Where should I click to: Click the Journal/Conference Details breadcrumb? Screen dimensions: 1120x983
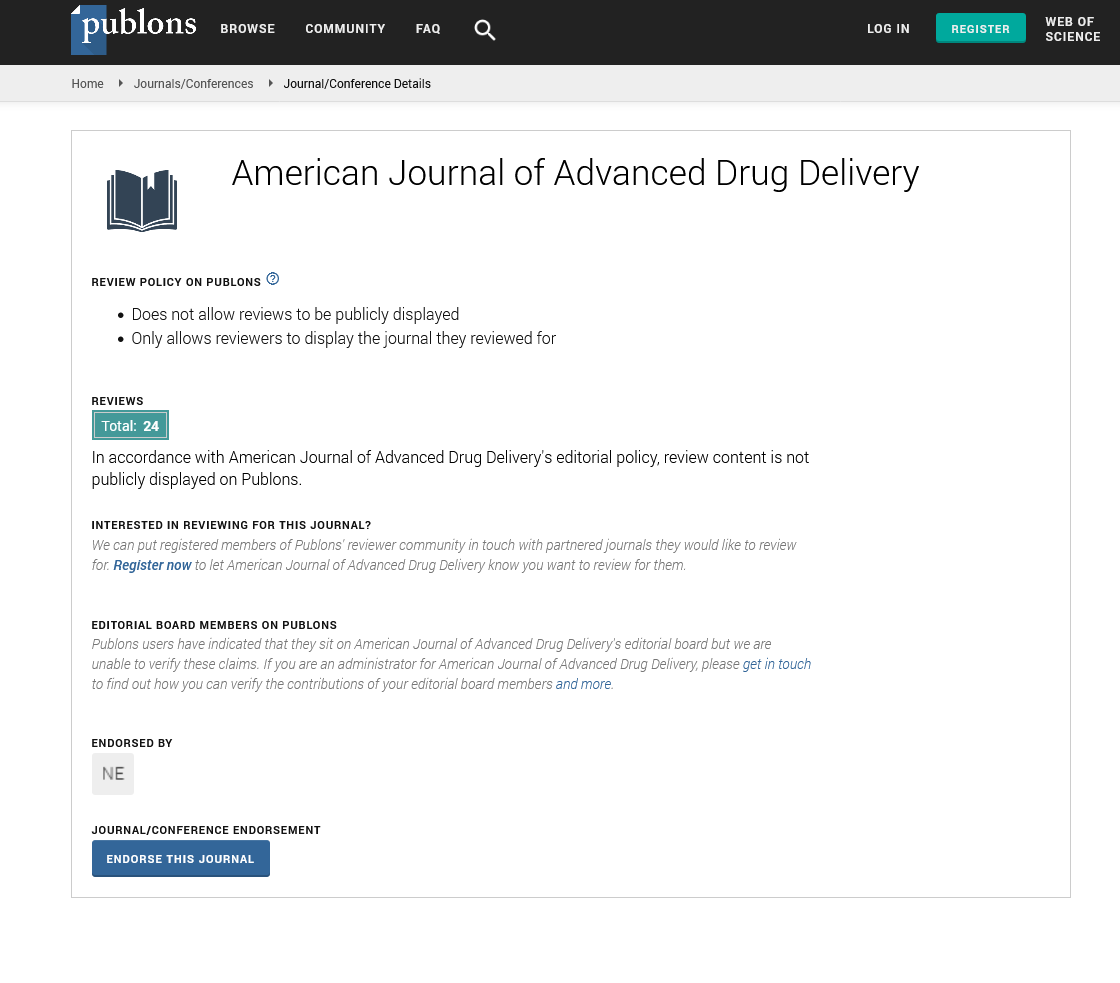pos(357,84)
